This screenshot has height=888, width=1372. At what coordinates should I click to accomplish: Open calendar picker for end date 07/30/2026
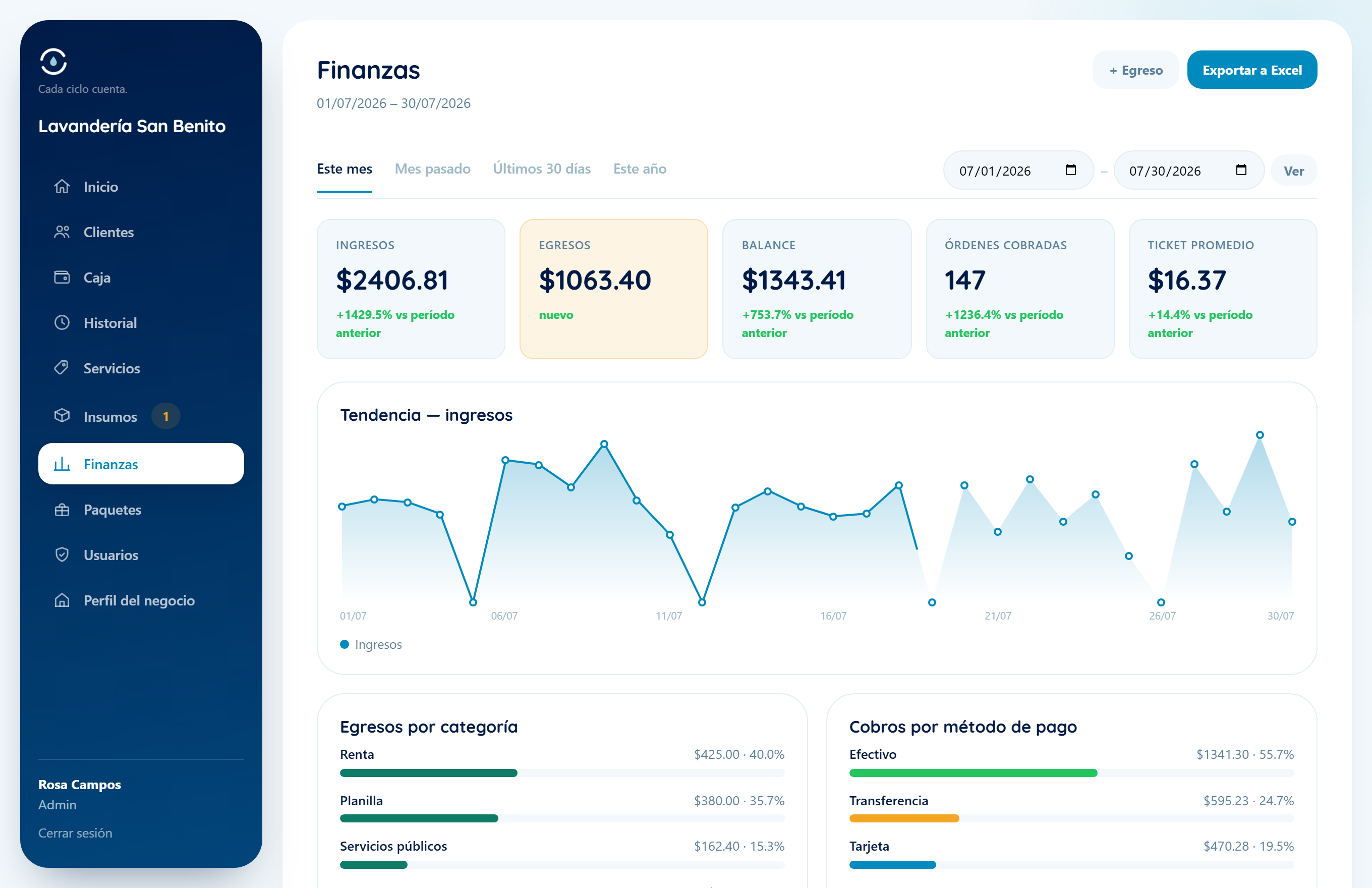click(x=1241, y=170)
